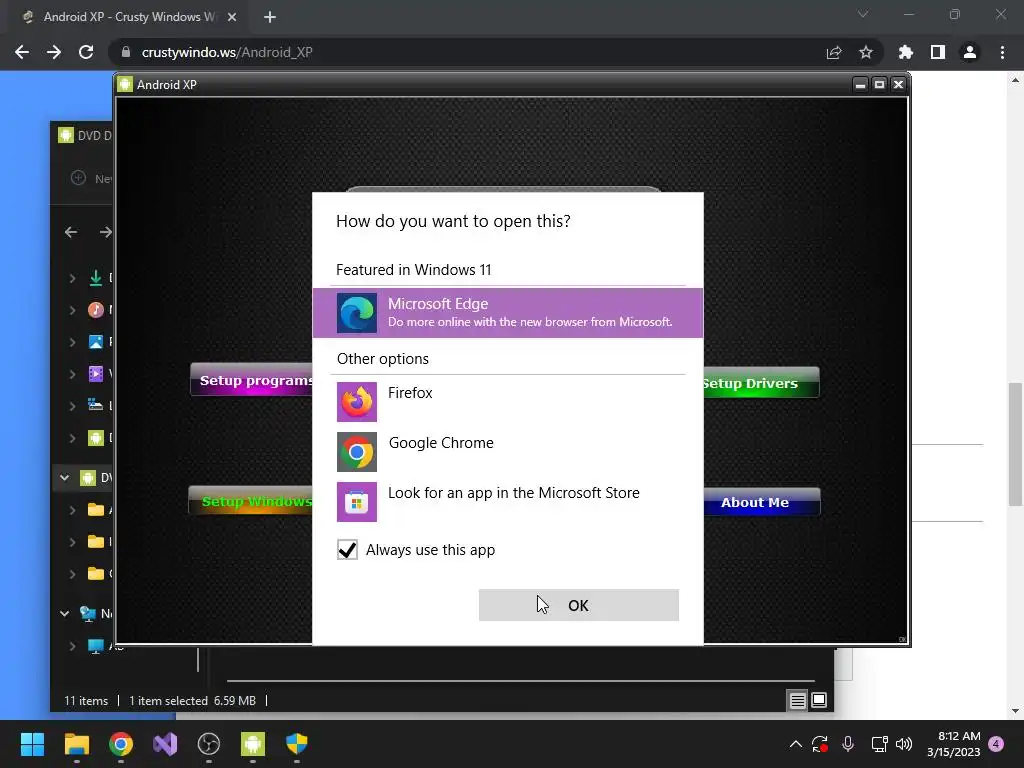This screenshot has width=1024, height=768.
Task: Confirm the dialog with OK
Action: click(579, 605)
